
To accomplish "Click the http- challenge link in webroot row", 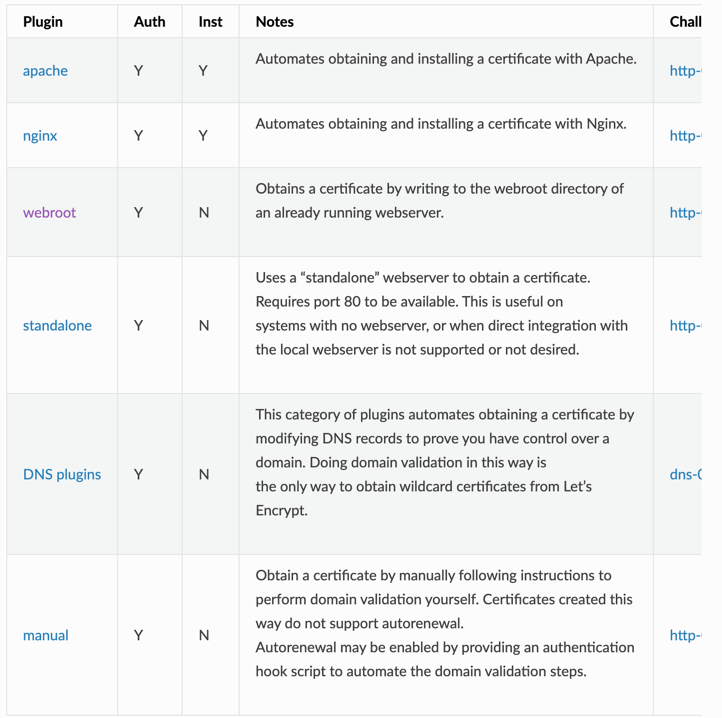I will [685, 212].
